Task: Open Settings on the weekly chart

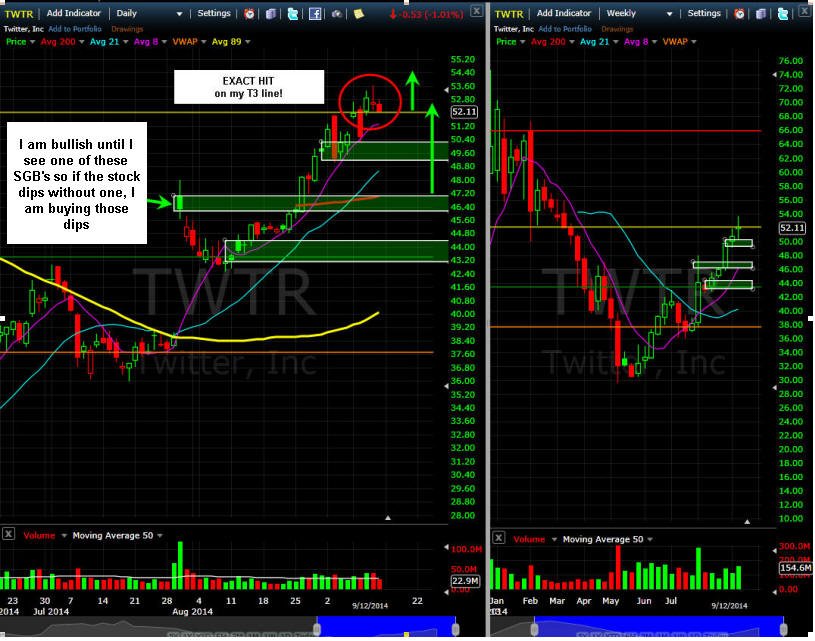Action: 704,13
